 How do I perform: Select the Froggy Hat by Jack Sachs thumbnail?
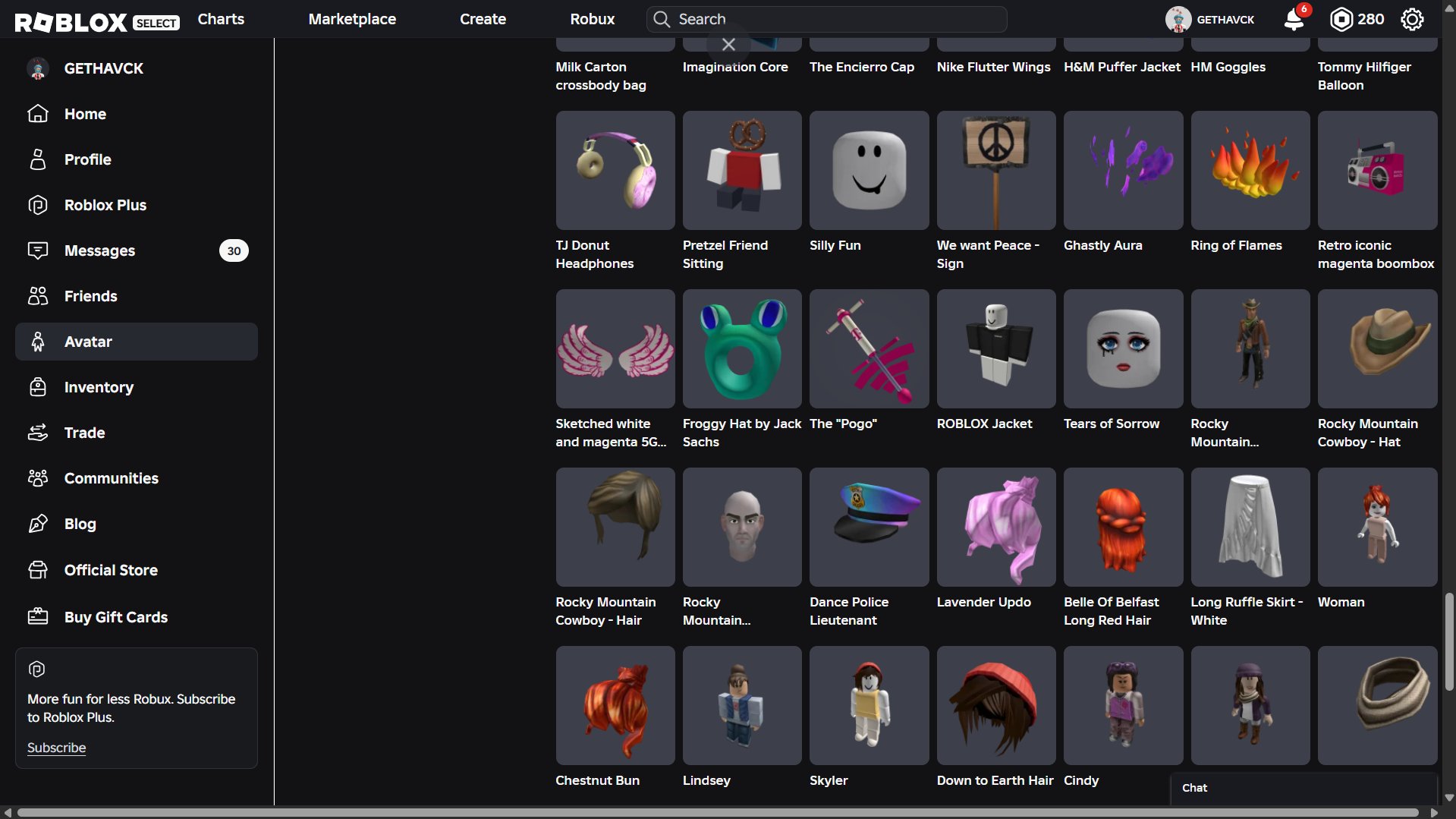pyautogui.click(x=742, y=349)
